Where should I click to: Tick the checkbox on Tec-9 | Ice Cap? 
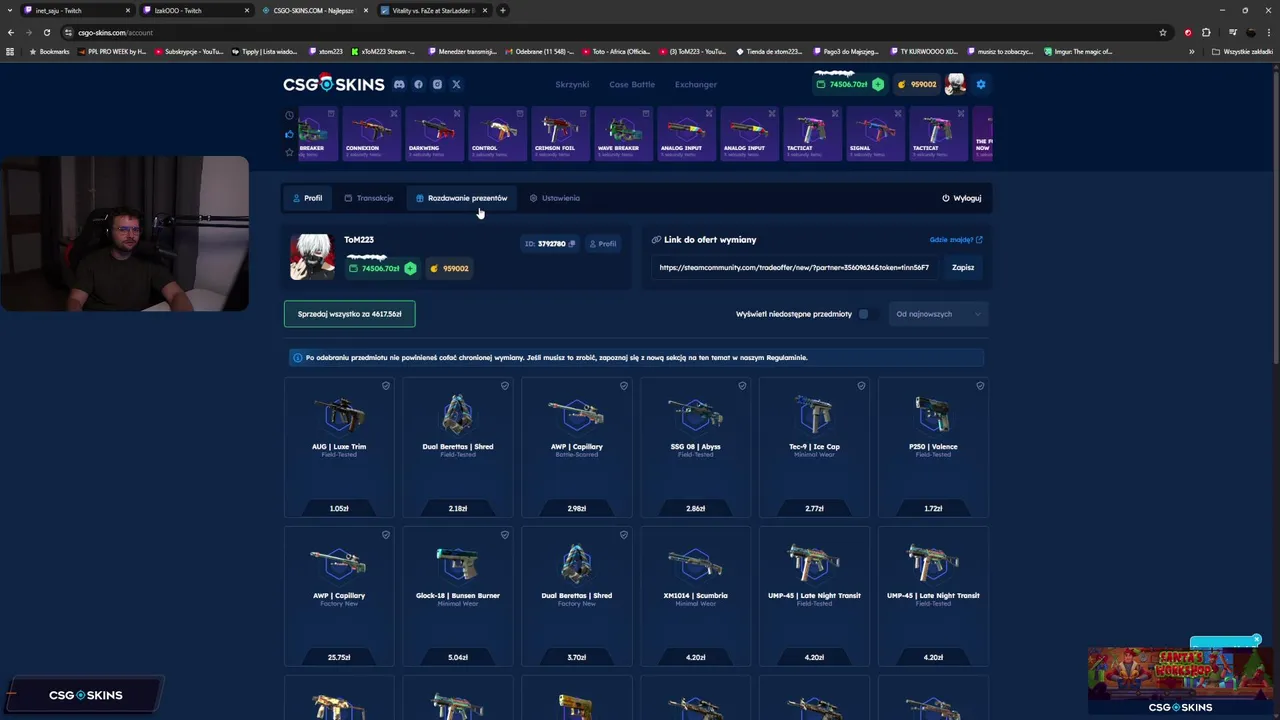[x=861, y=386]
